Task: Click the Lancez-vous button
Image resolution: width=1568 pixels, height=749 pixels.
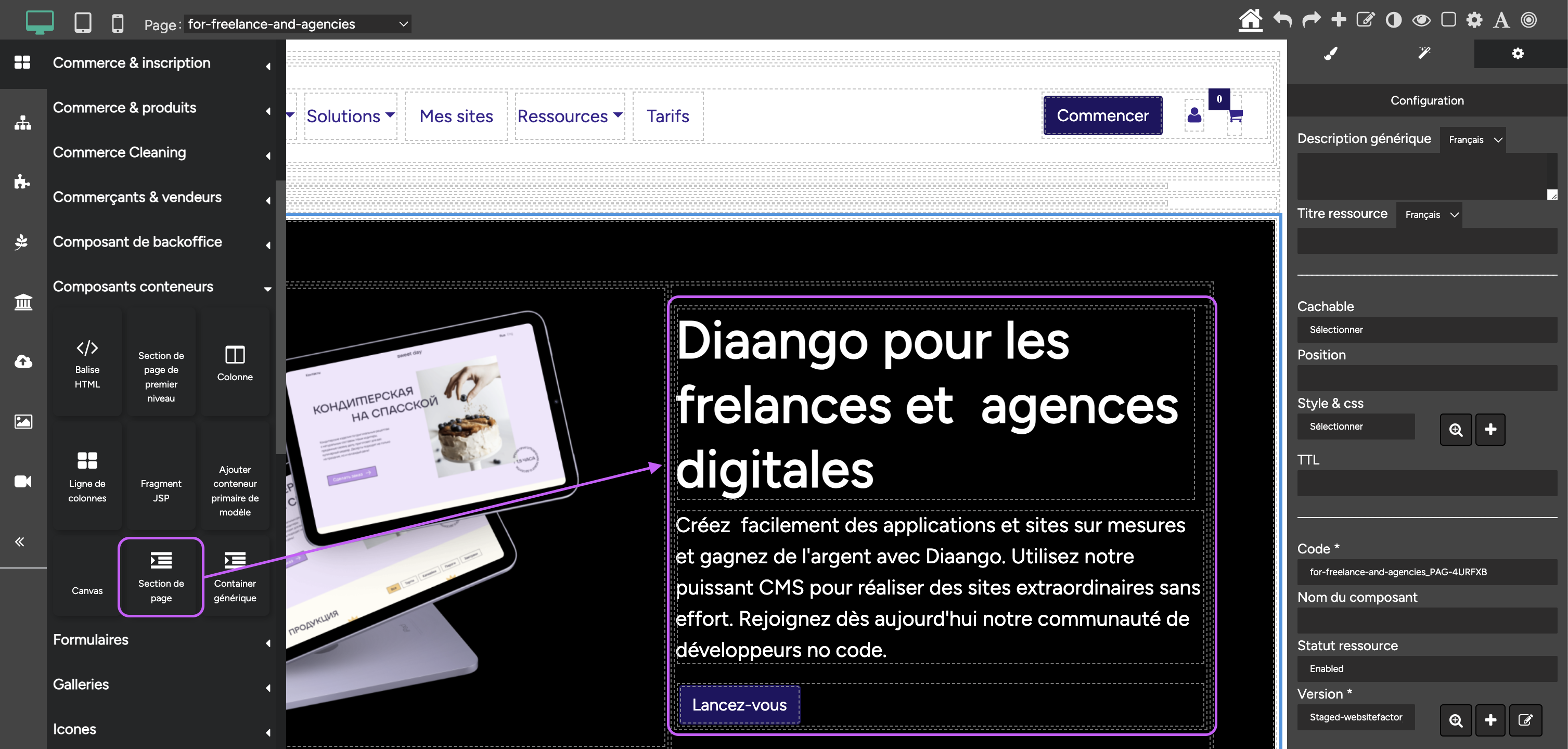Action: click(739, 705)
